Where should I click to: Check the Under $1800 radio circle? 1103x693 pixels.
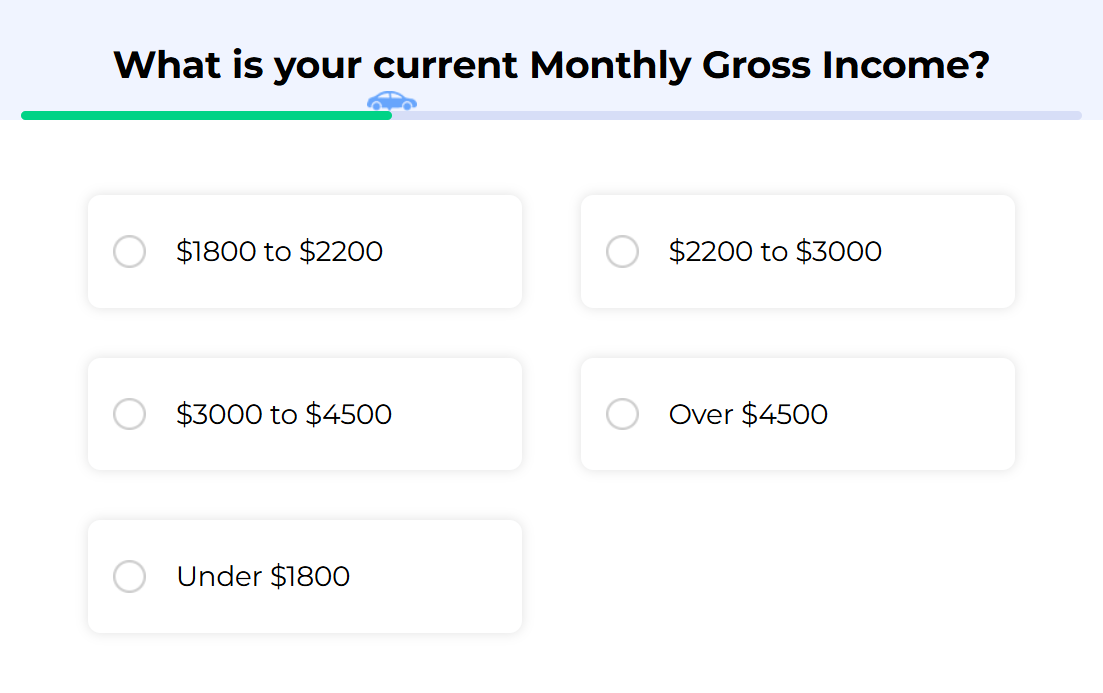click(x=130, y=576)
